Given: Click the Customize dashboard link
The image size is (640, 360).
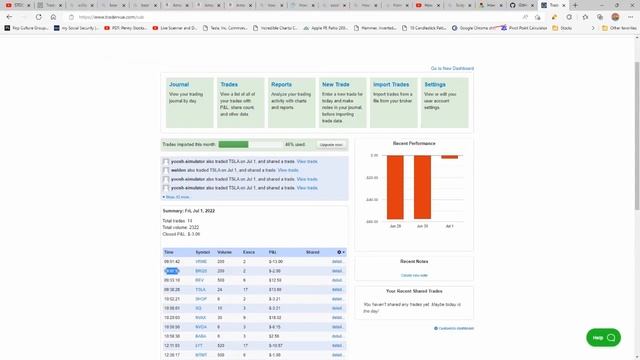Looking at the screenshot, I should coord(454,328).
